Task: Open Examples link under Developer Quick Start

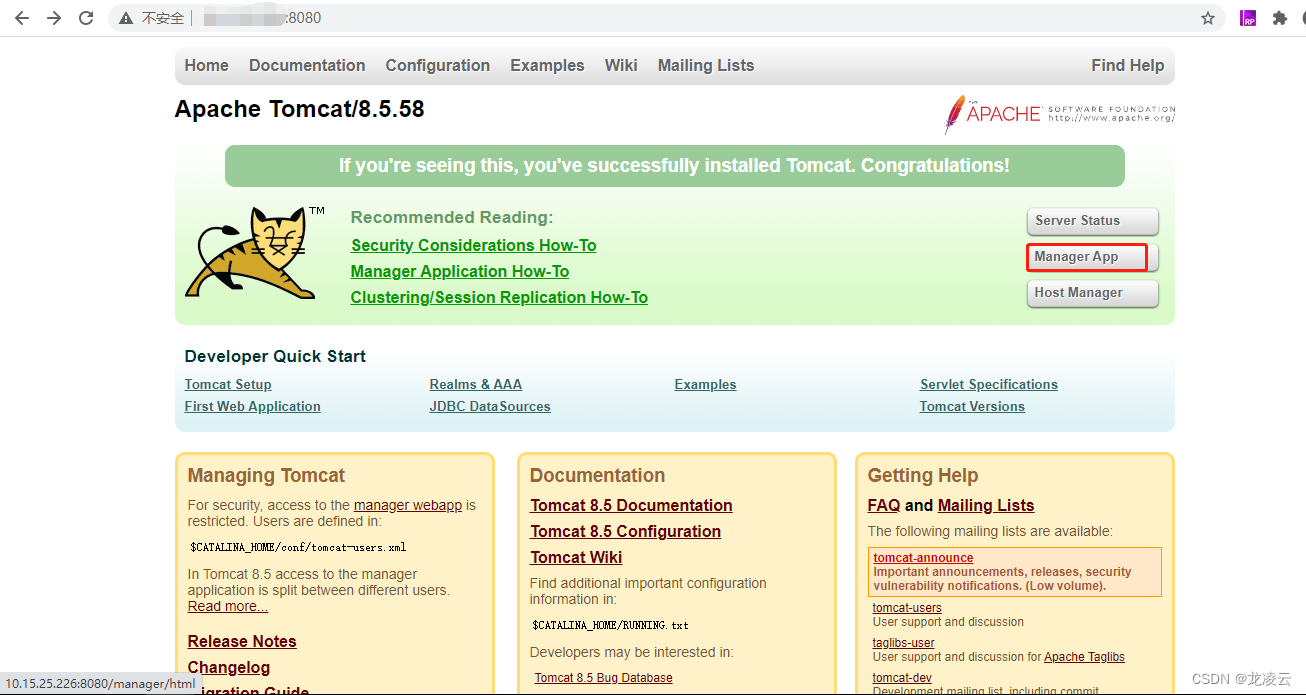Action: (706, 385)
